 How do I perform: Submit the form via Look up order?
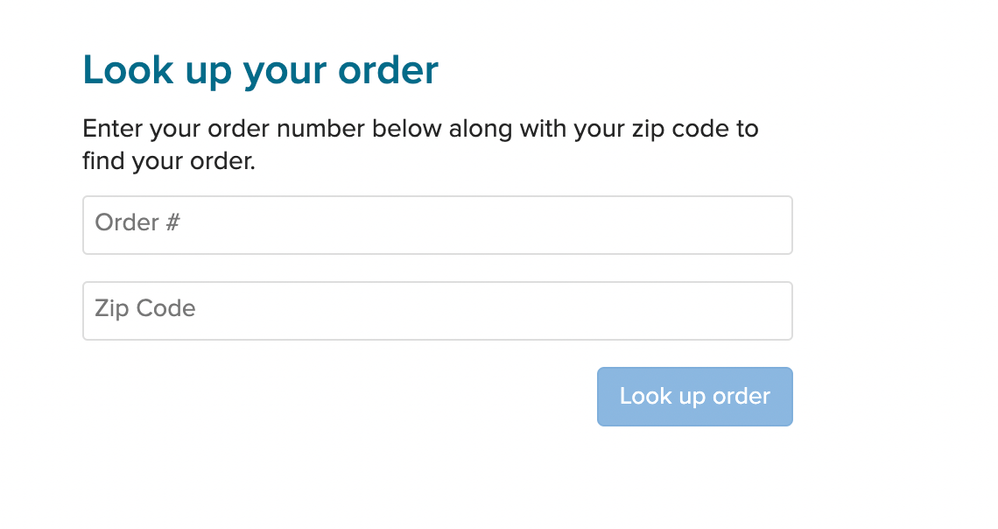[x=695, y=396]
